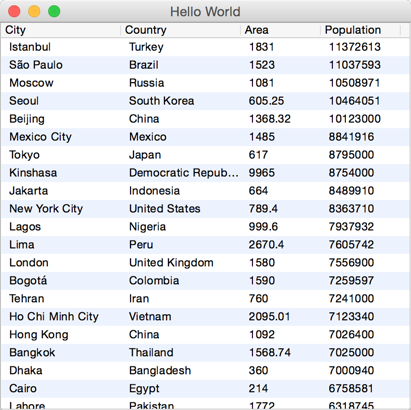411x410 pixels.
Task: Sort table by Country column header
Action: click(x=180, y=30)
